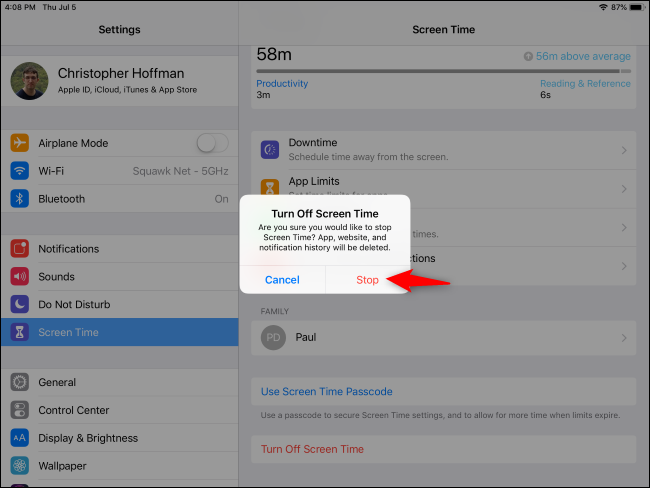Open the Sounds settings row

pyautogui.click(x=119, y=277)
